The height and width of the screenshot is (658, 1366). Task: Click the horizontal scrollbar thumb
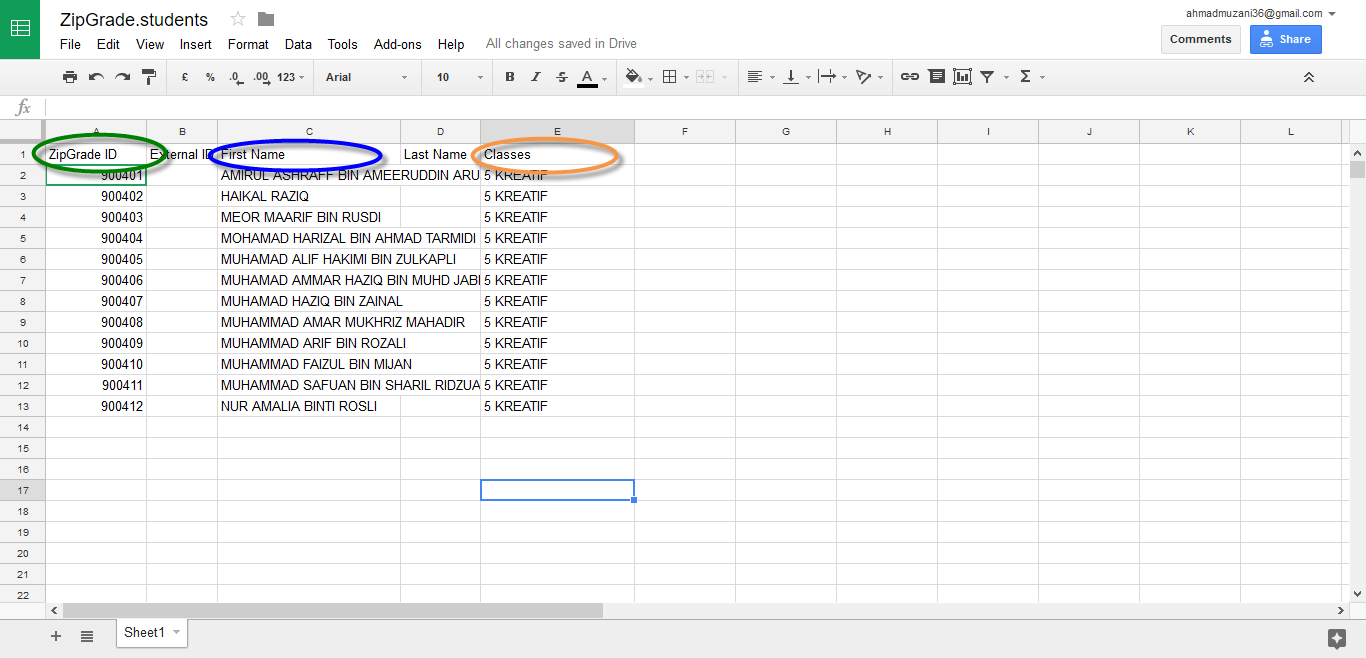click(x=333, y=610)
